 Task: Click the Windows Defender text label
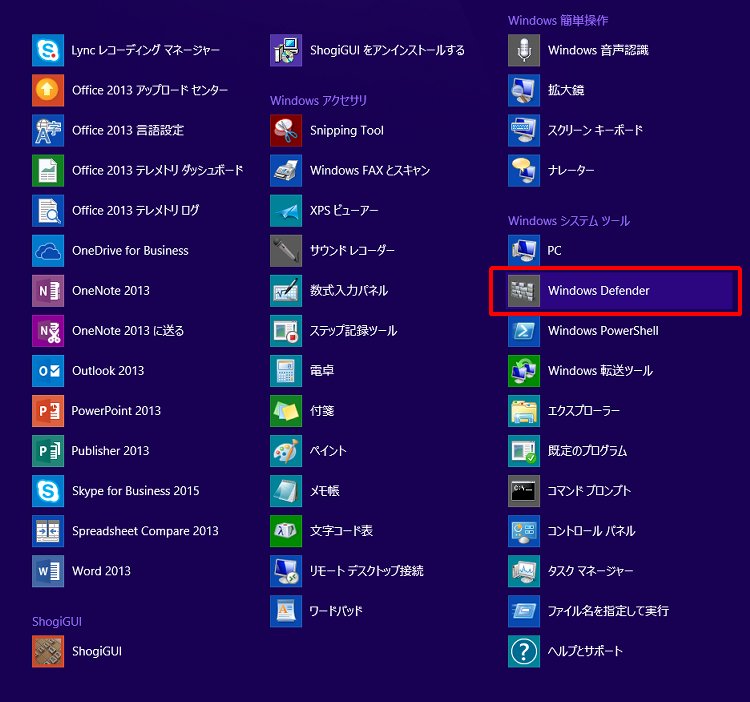coord(598,291)
